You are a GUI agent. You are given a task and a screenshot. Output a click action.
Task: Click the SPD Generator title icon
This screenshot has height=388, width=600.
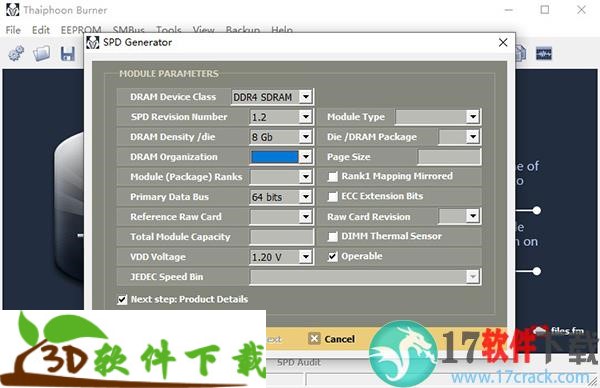point(93,42)
